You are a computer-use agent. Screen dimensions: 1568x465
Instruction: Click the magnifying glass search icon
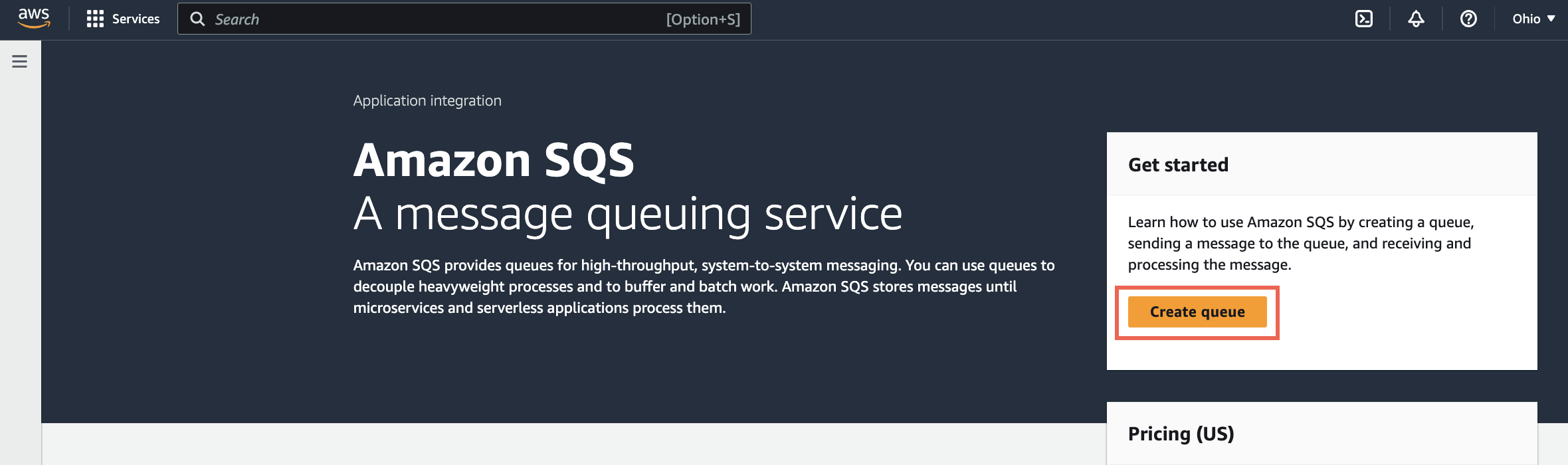[x=197, y=19]
